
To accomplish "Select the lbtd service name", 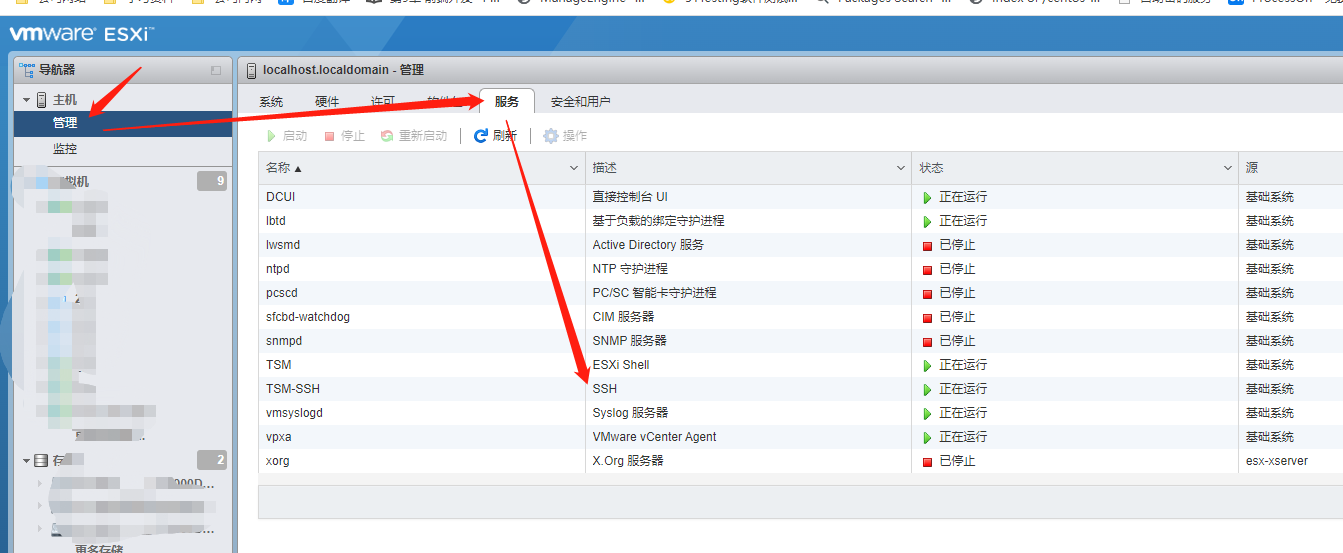I will (x=275, y=221).
